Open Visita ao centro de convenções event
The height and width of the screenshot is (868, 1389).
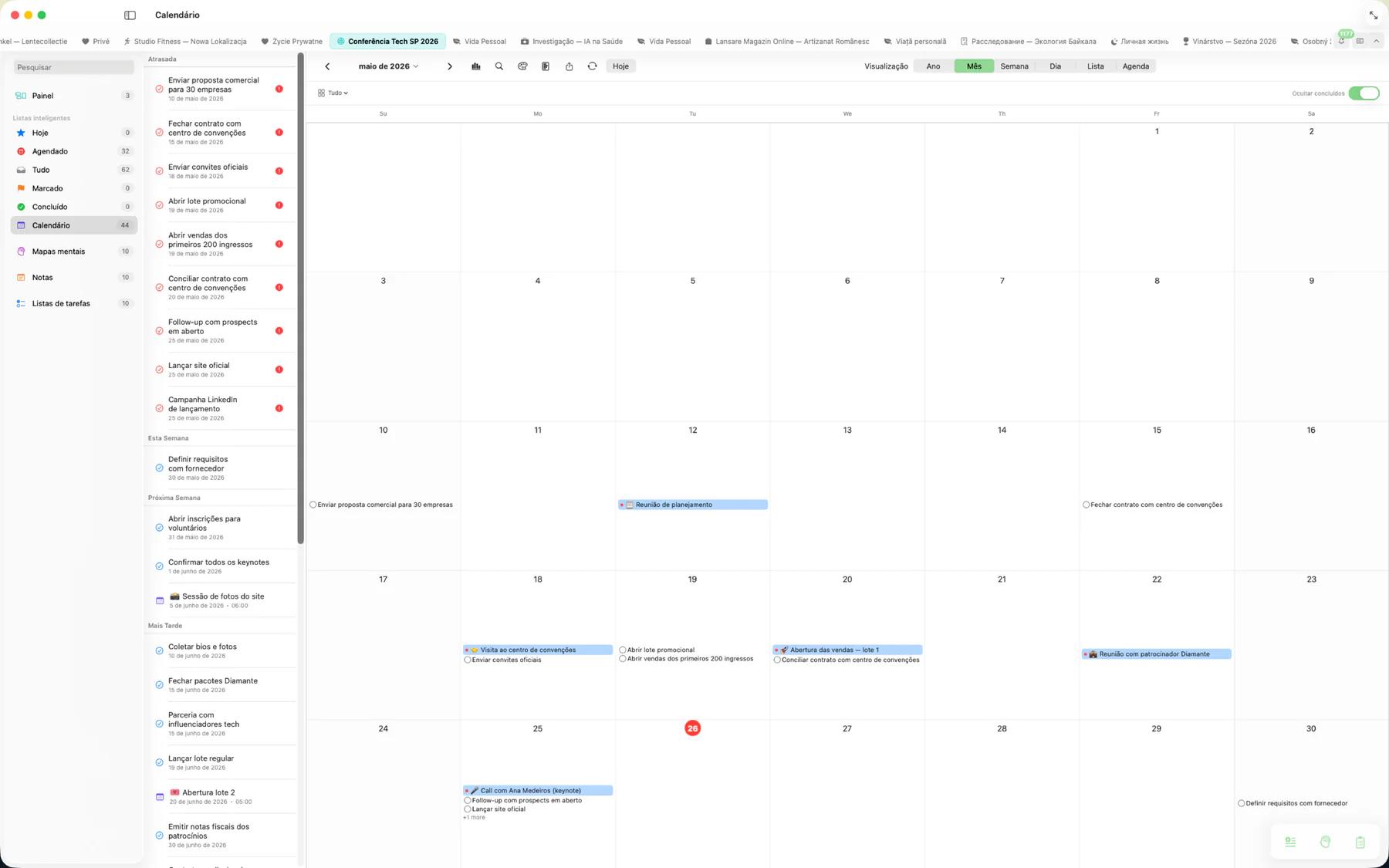click(x=537, y=650)
